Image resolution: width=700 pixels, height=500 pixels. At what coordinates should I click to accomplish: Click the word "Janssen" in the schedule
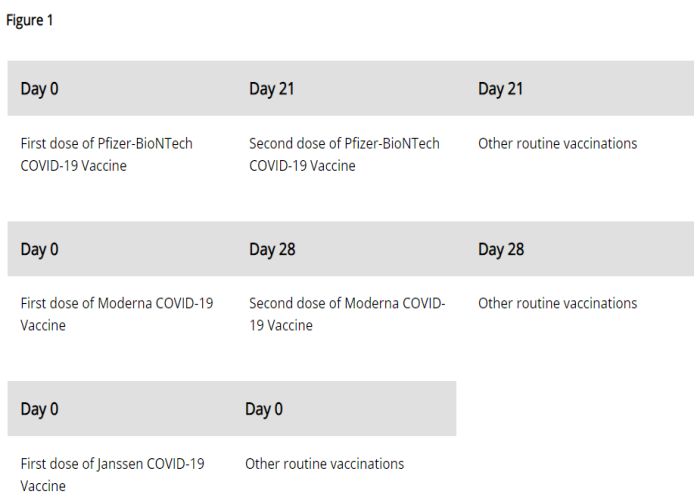pos(124,463)
